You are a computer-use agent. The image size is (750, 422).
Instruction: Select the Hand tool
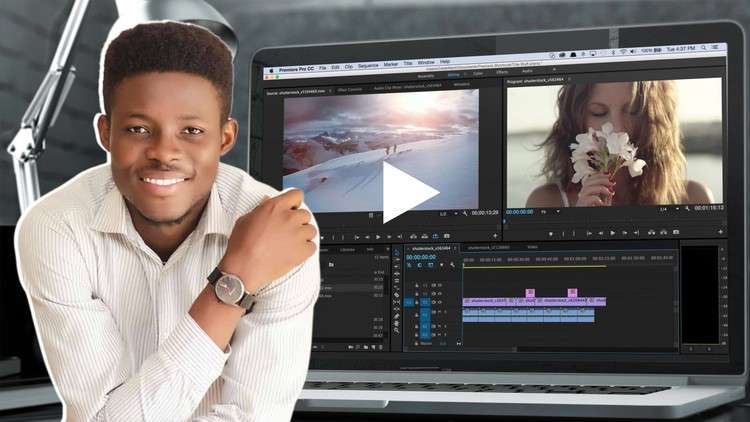(397, 324)
